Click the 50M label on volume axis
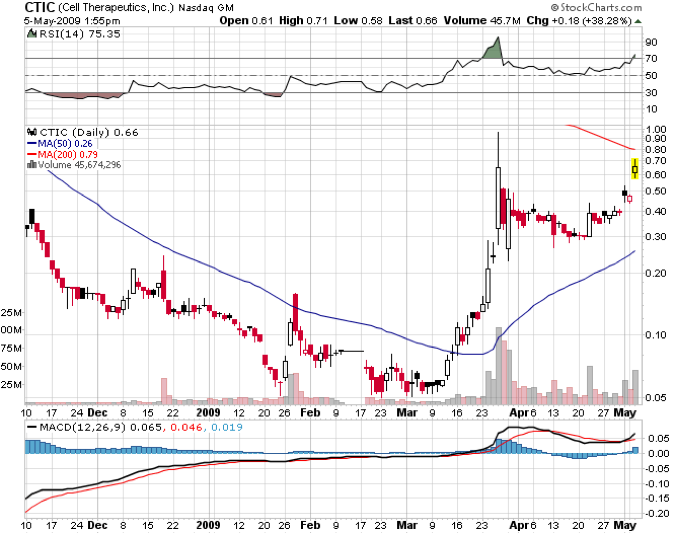Image resolution: width=675 pixels, height=533 pixels. tap(11, 366)
